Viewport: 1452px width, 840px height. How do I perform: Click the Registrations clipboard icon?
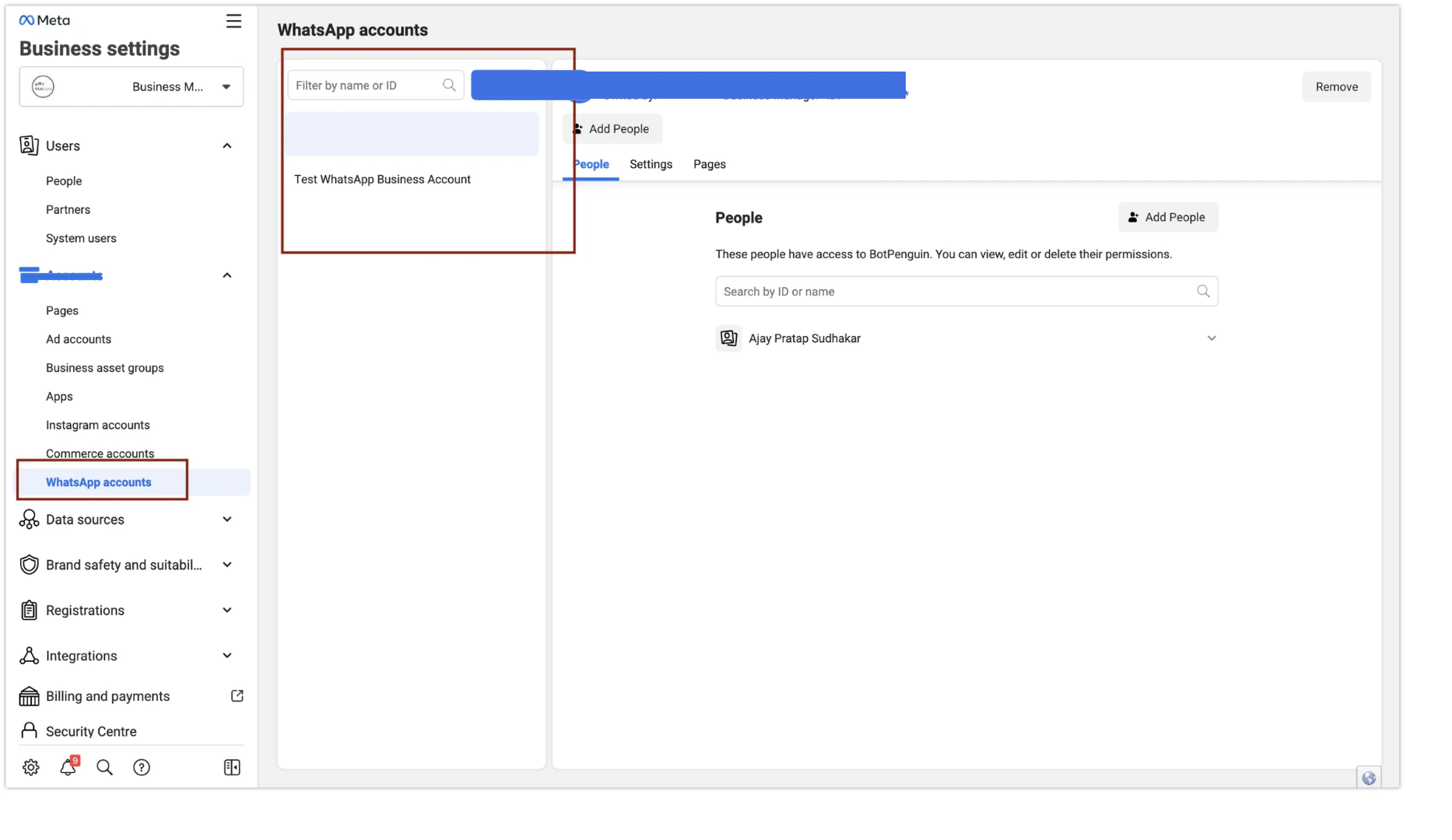point(29,611)
